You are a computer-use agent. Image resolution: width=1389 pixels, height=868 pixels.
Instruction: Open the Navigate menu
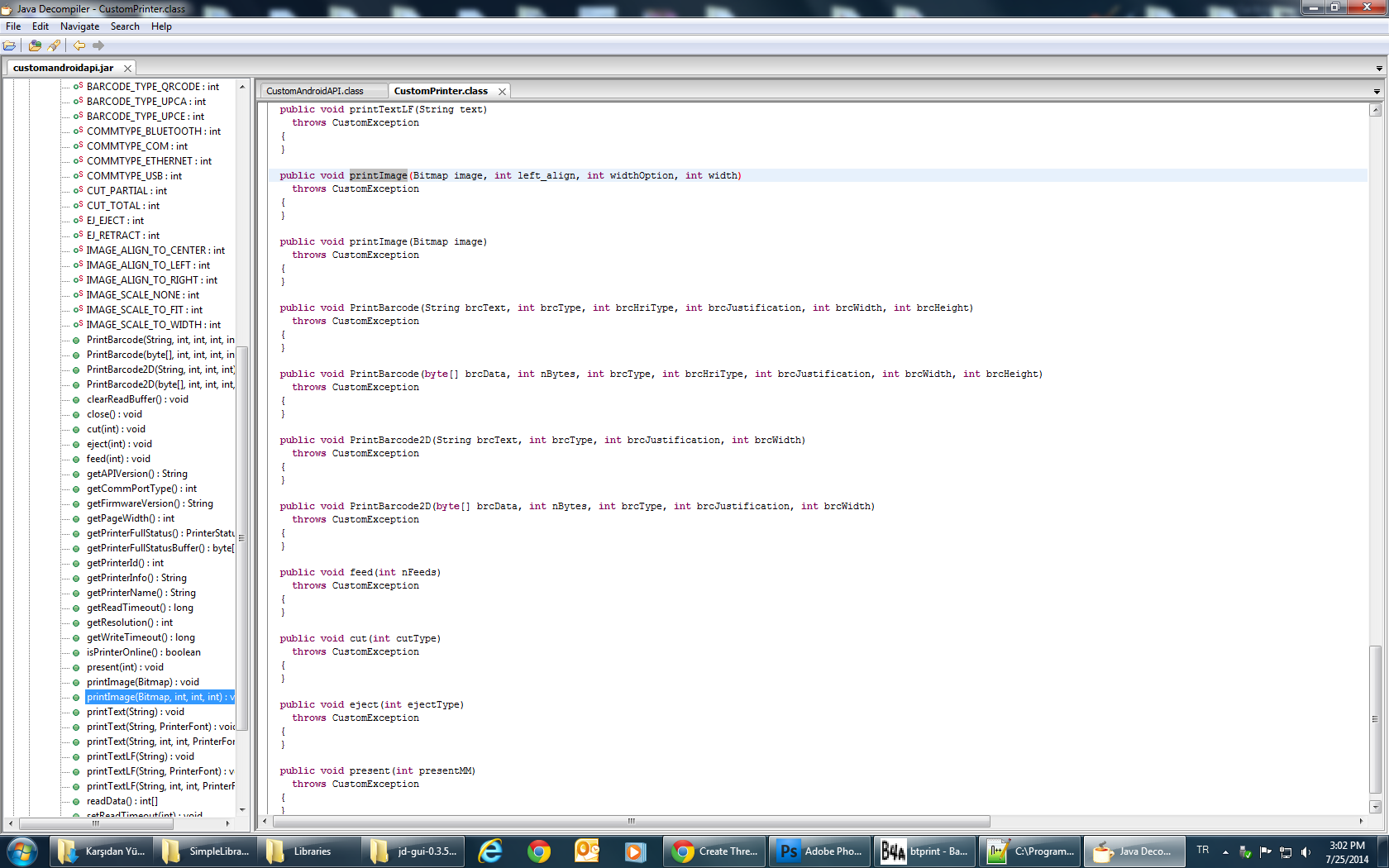[79, 26]
